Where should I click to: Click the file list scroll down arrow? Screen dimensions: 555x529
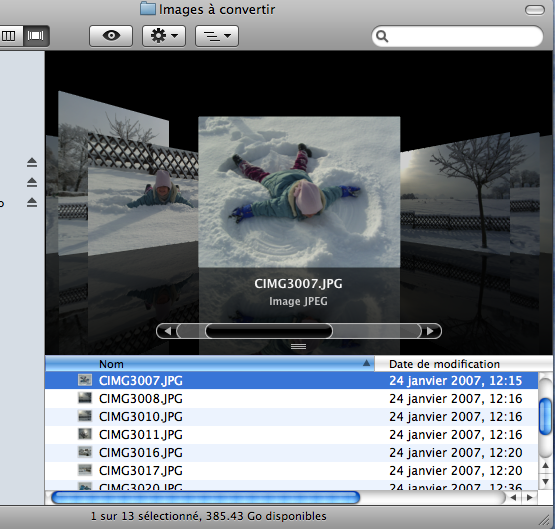[545, 481]
